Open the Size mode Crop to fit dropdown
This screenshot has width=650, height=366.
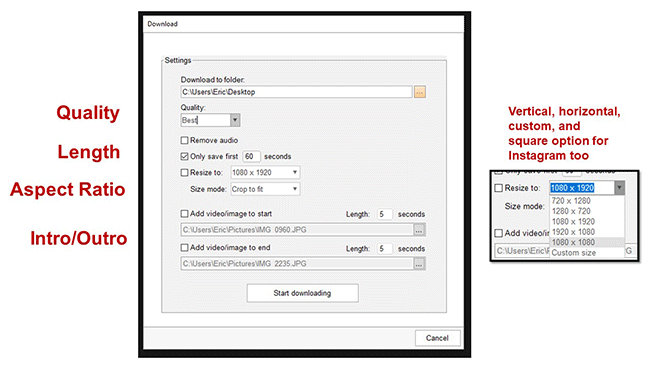(295, 189)
